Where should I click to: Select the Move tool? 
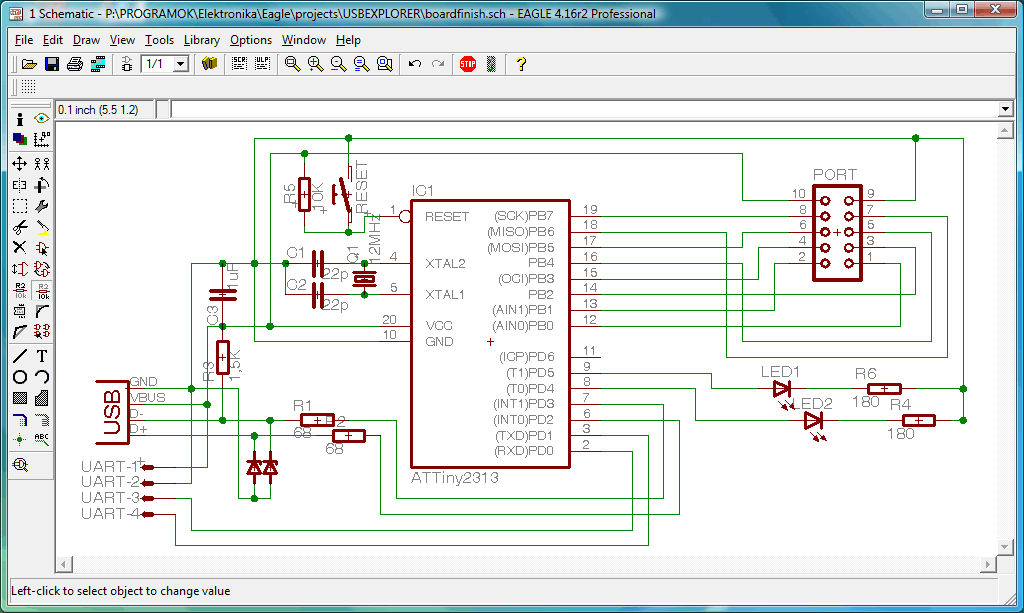pos(19,163)
